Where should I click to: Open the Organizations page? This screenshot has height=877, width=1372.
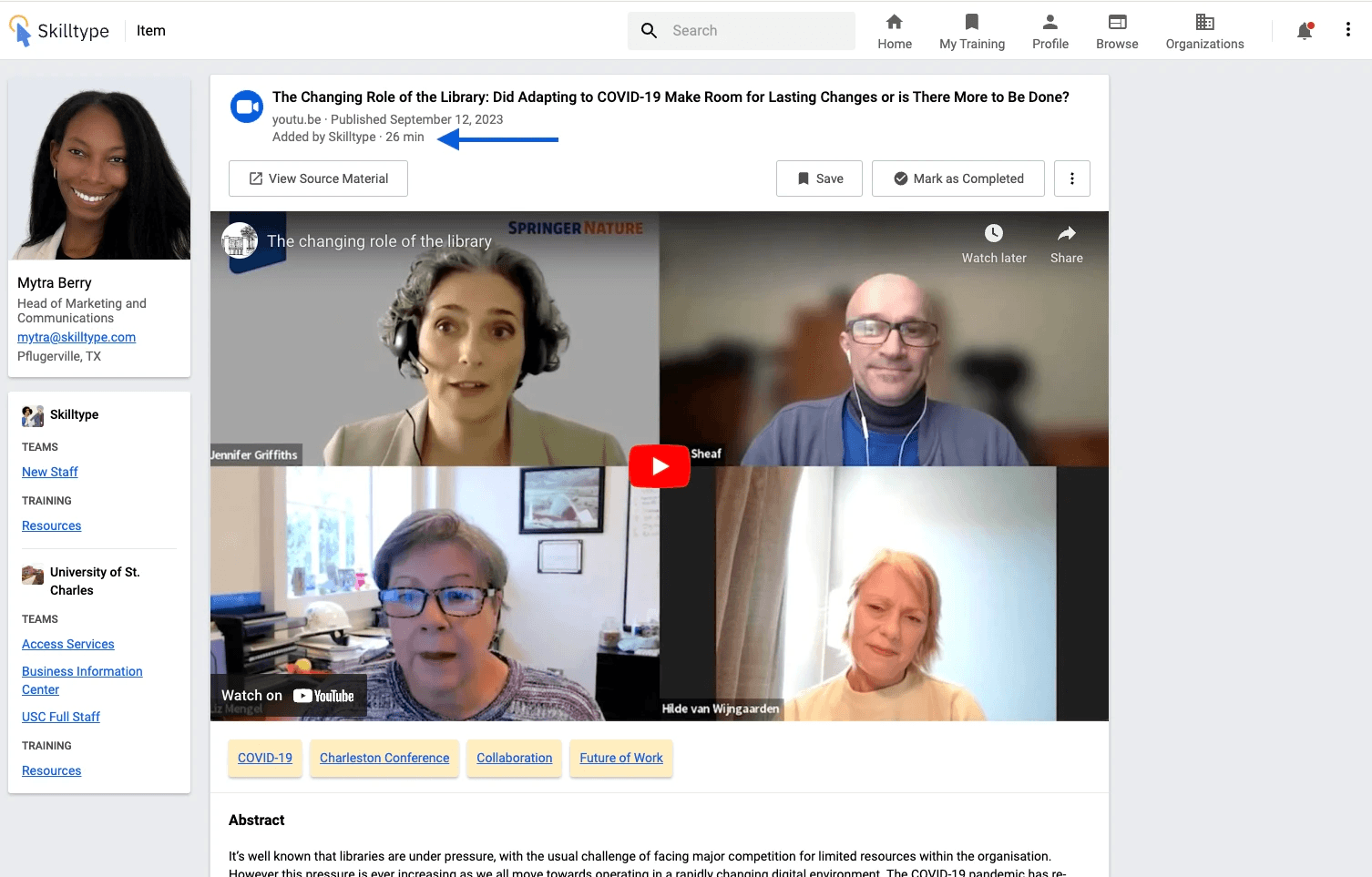click(1204, 32)
